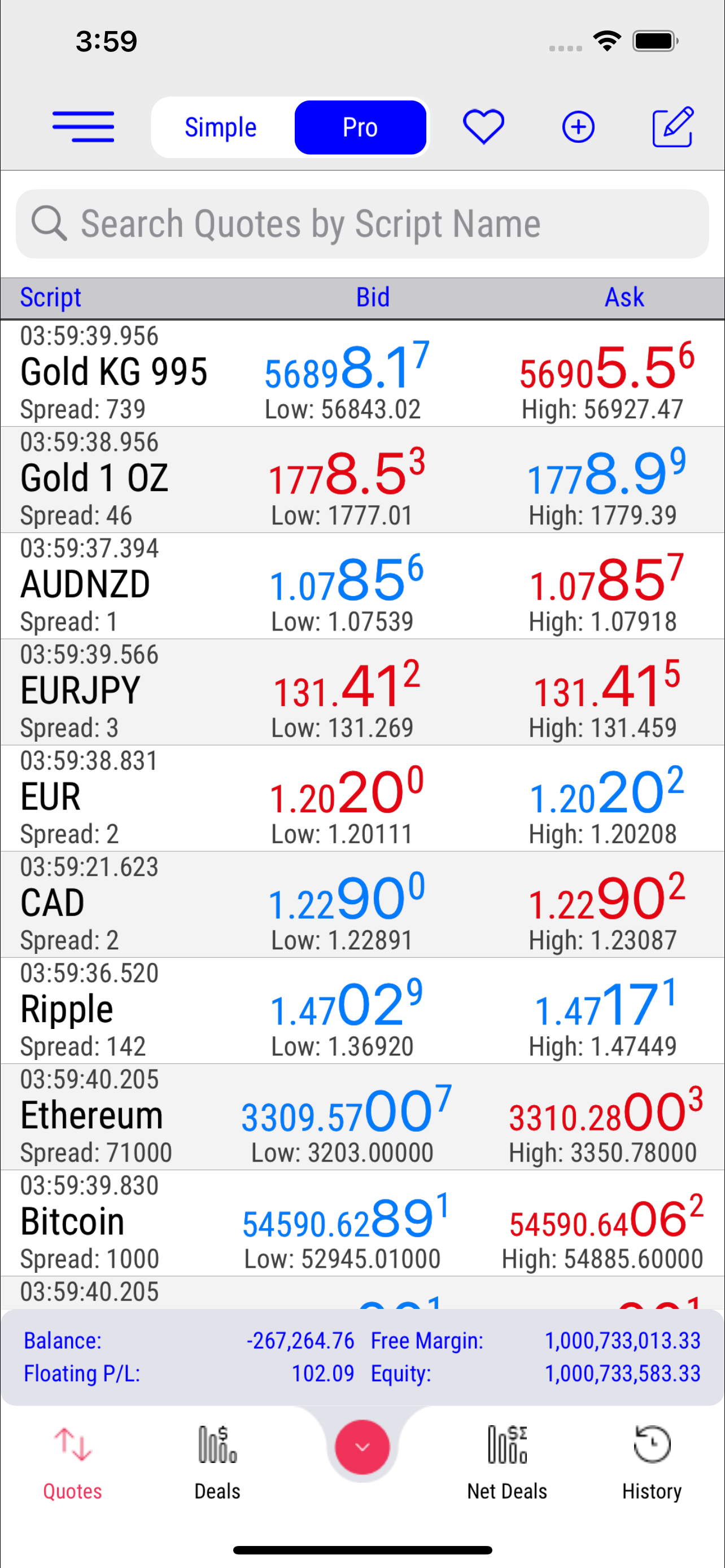Select the EURJPY quote row

pyautogui.click(x=81, y=691)
